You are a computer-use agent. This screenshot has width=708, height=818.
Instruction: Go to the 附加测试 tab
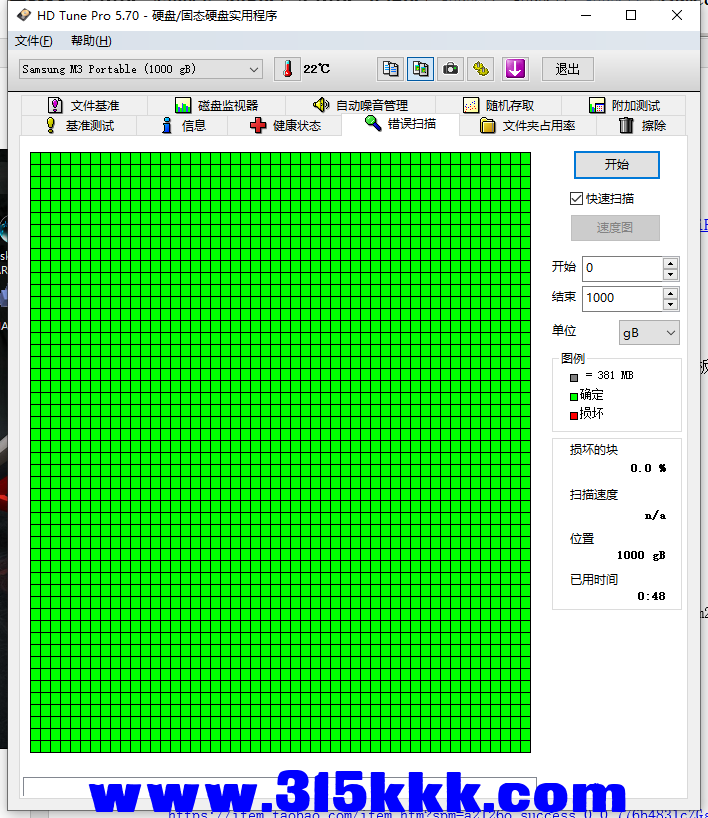(x=624, y=105)
